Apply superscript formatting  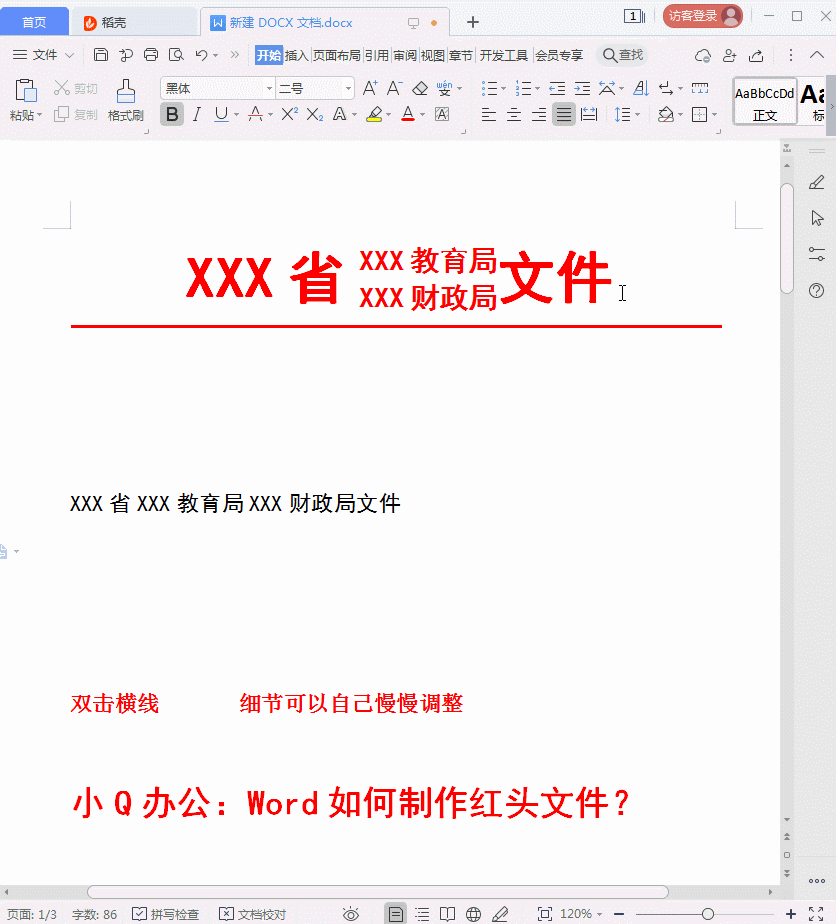coord(289,115)
